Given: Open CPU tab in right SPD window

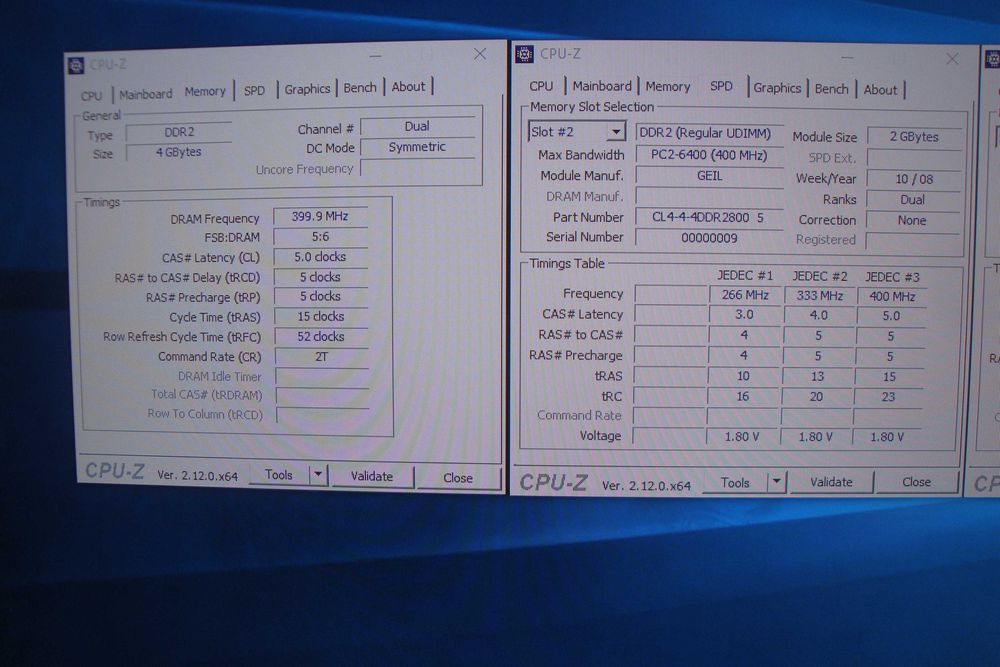Looking at the screenshot, I should [x=541, y=86].
